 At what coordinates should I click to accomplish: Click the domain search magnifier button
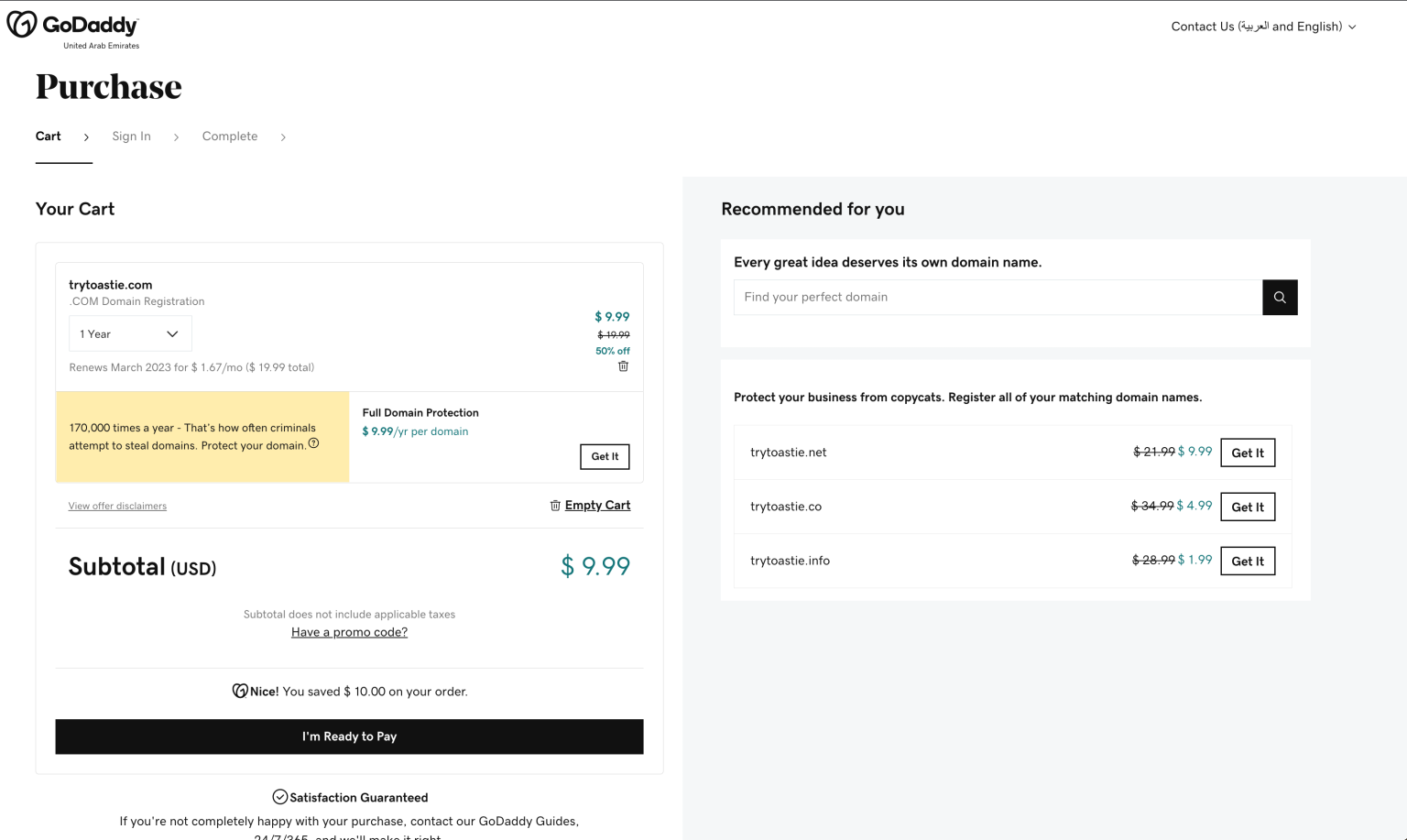tap(1280, 298)
